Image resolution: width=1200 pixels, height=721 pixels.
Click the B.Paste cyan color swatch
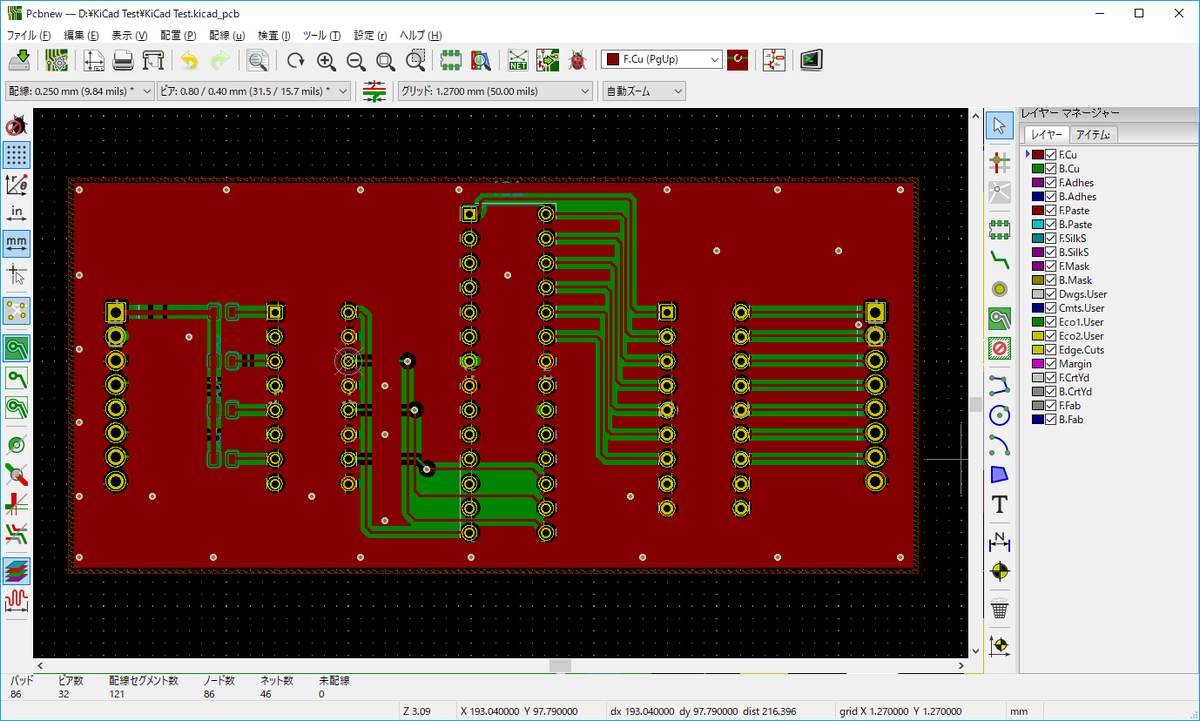[x=1038, y=225]
